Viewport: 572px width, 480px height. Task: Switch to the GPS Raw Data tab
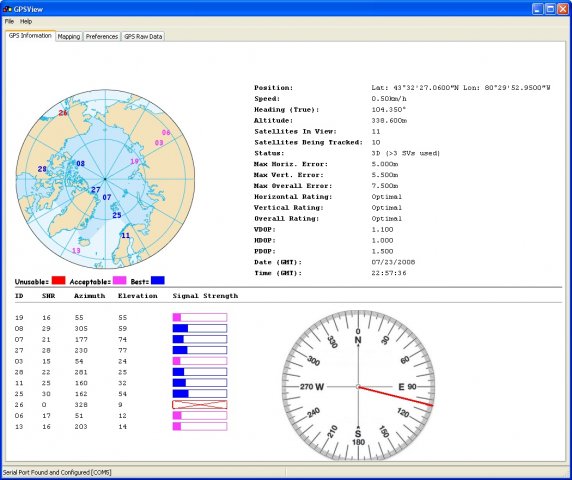(x=143, y=36)
